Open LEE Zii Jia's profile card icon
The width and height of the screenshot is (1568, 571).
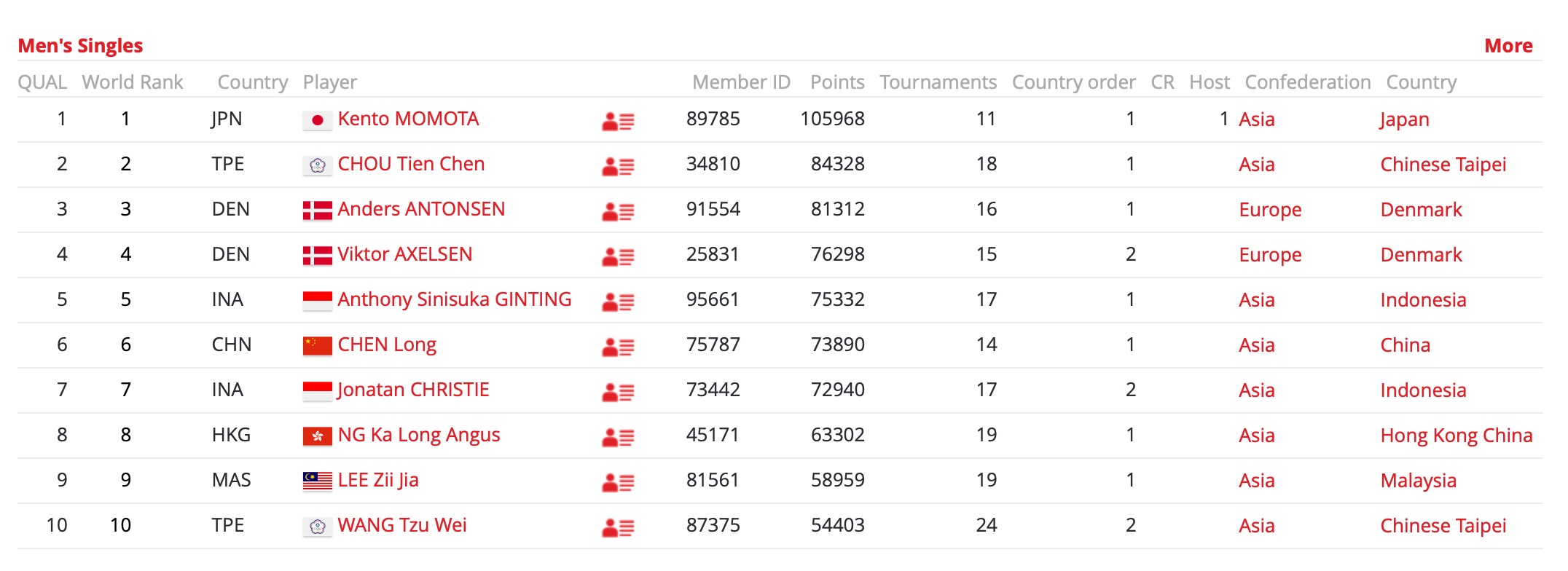(x=618, y=482)
